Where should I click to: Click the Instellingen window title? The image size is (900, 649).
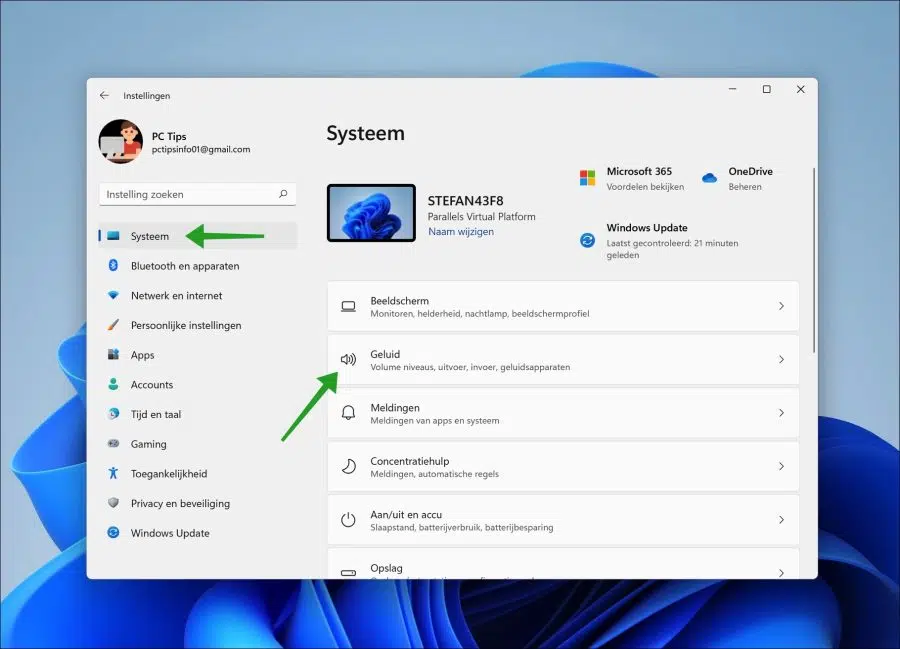click(x=146, y=96)
